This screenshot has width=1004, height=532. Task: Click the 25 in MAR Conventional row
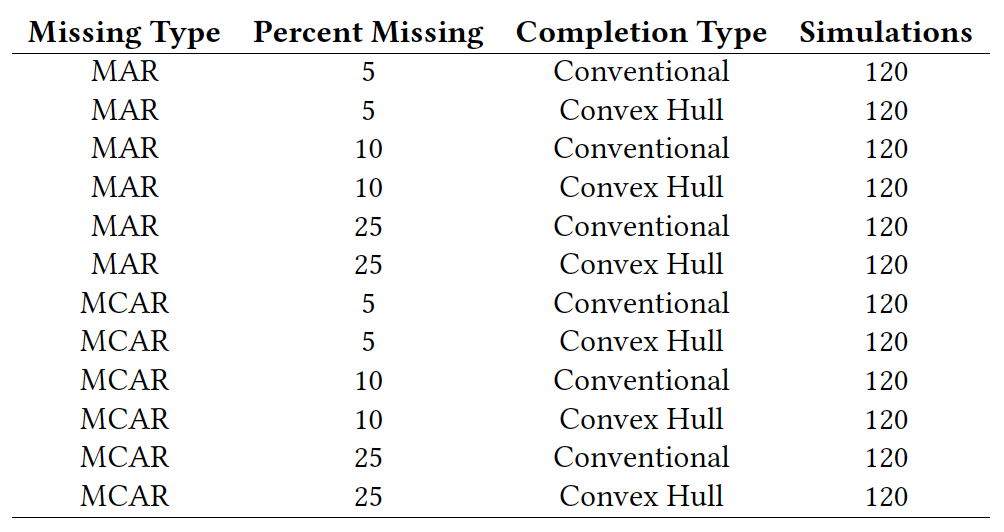click(368, 227)
